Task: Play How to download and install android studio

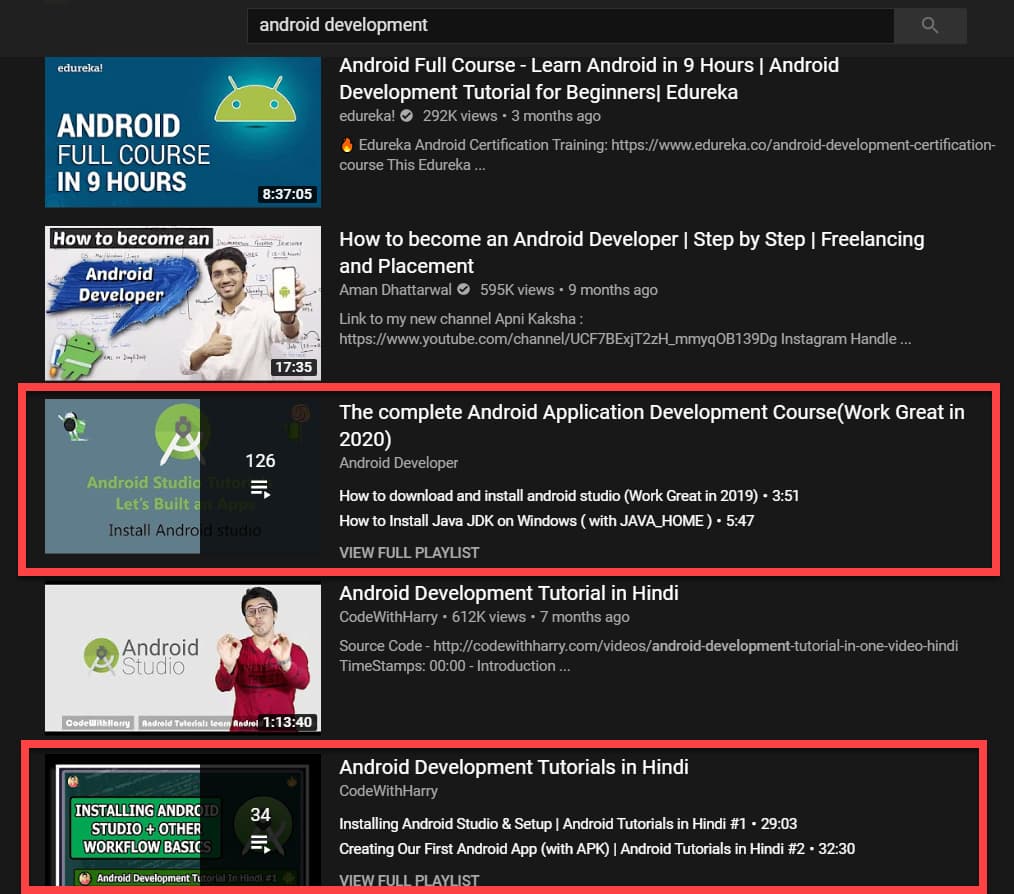Action: tap(569, 496)
